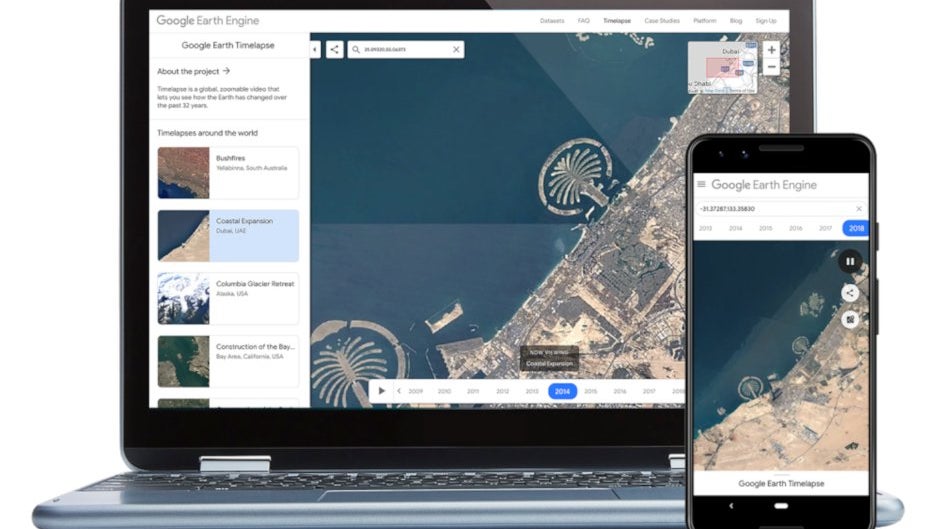Select year 2012 on laptop timeline
The image size is (940, 529).
pos(502,391)
